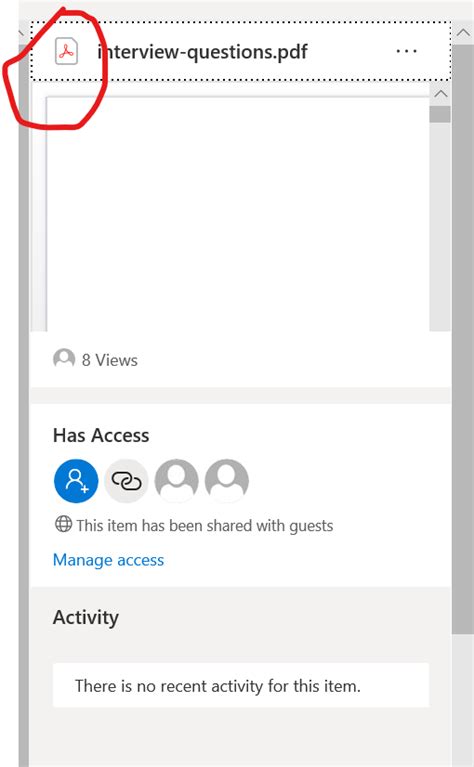This screenshot has height=767, width=474.
Task: Open the Manage access link
Action: [x=108, y=560]
